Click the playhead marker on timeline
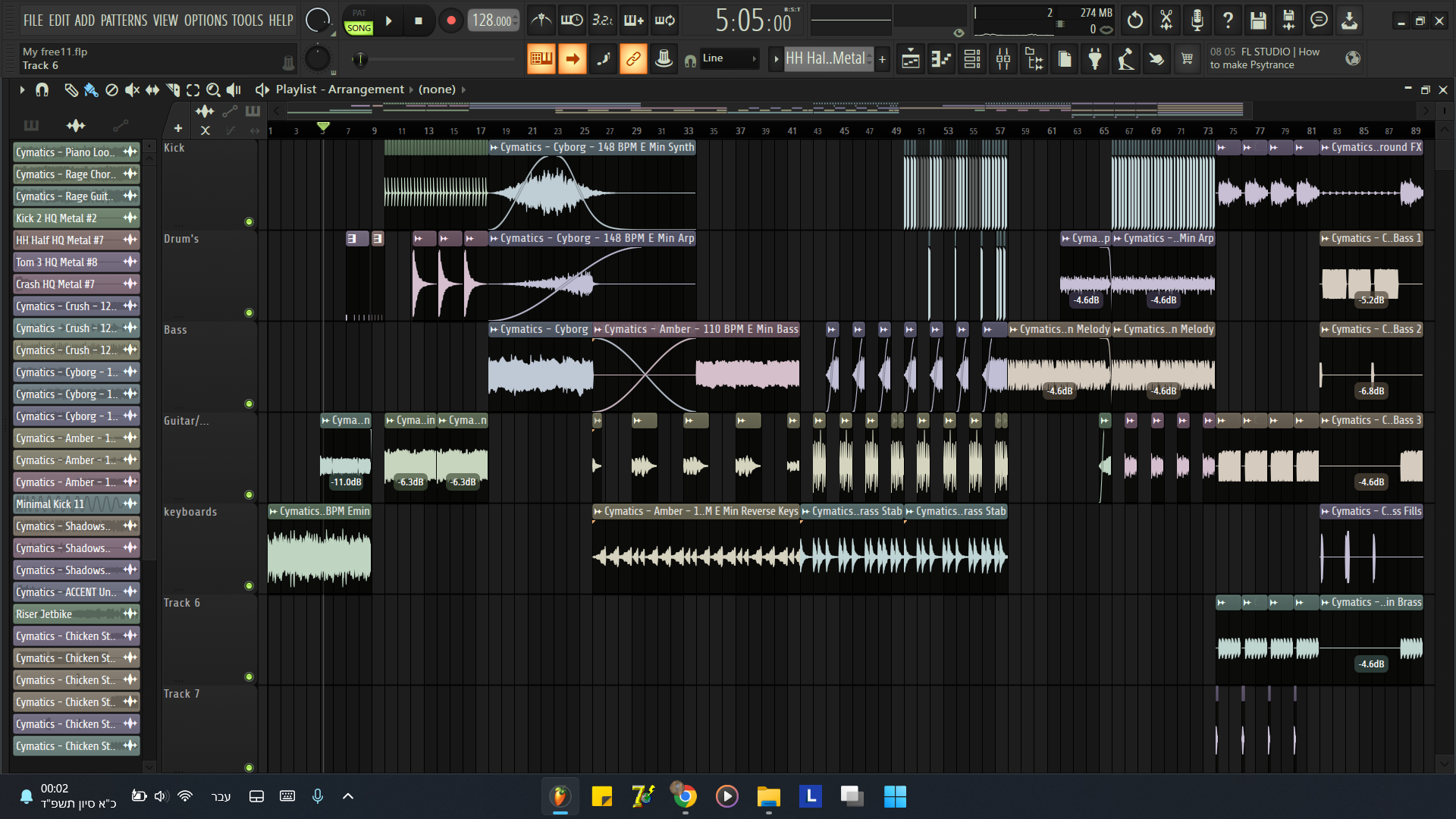Screen dimensions: 1456x819 (323, 127)
